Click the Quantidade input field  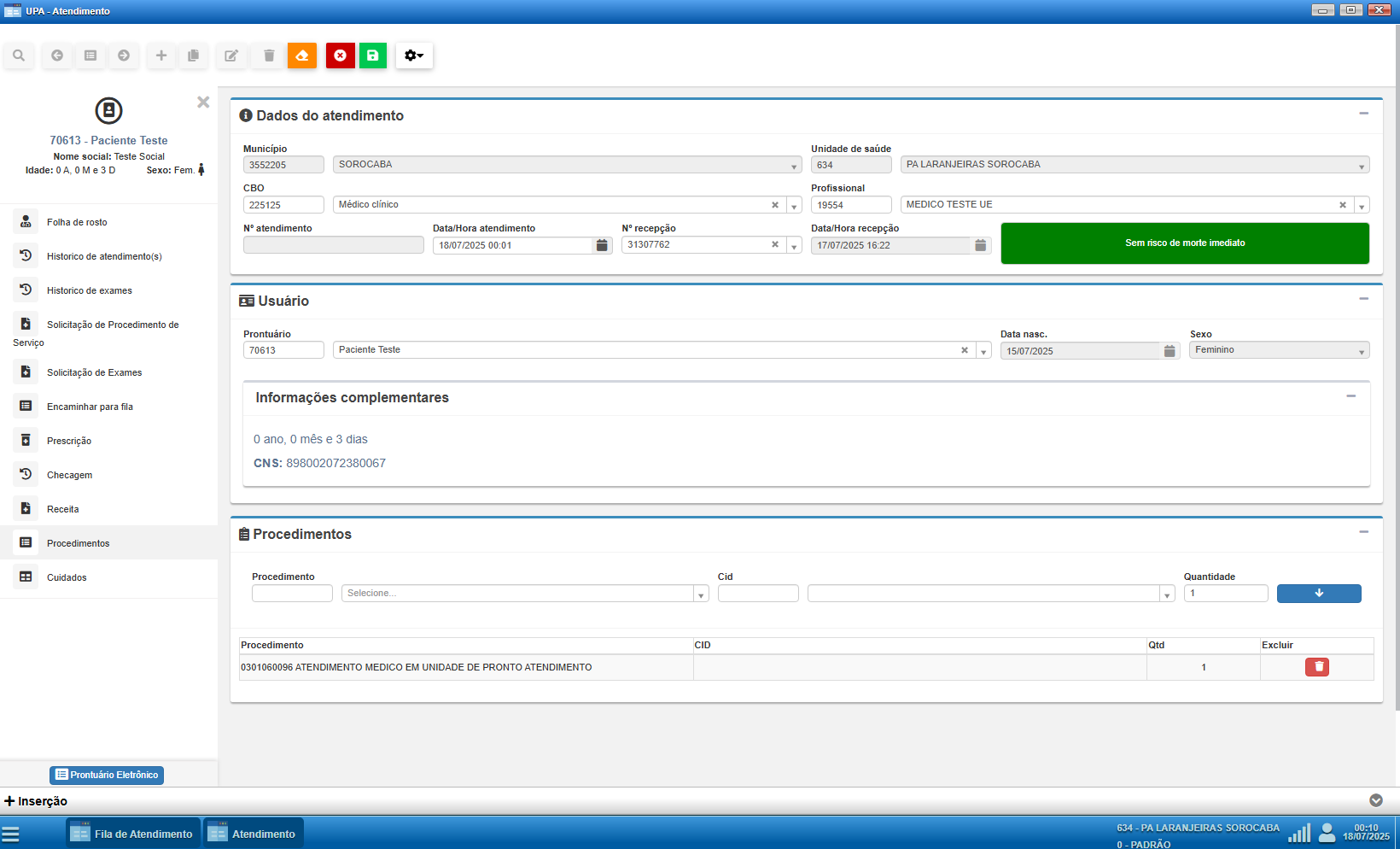(x=1225, y=594)
